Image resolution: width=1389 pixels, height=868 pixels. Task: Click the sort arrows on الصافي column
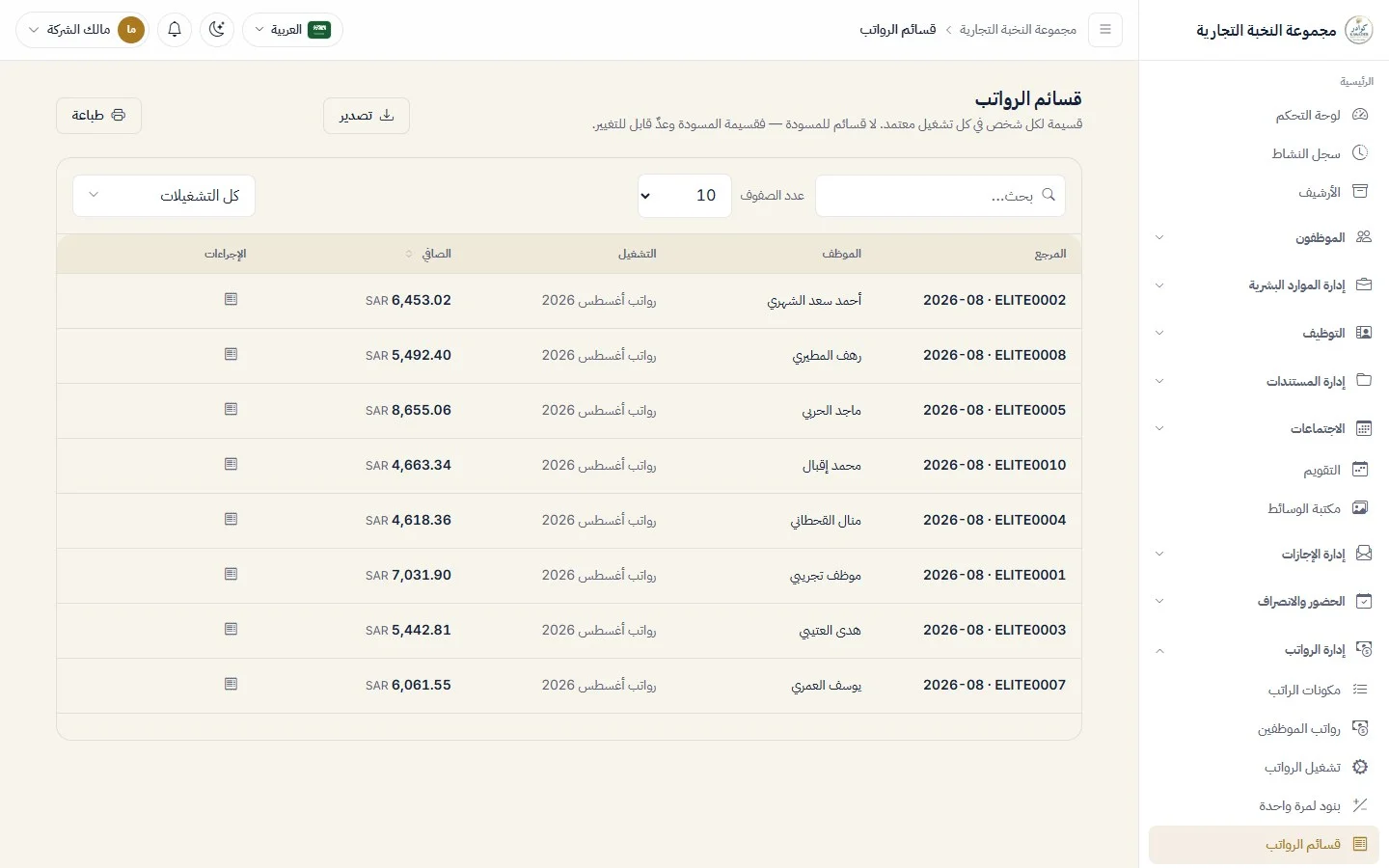pos(409,254)
